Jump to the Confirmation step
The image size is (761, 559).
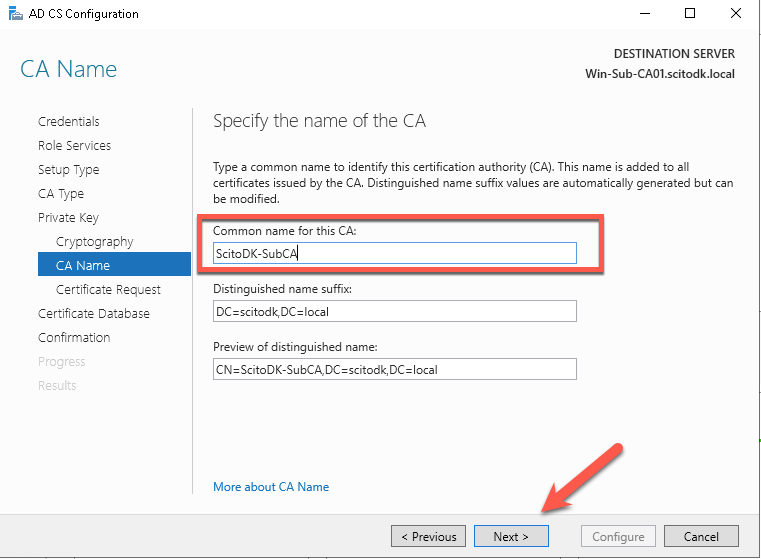(x=74, y=337)
